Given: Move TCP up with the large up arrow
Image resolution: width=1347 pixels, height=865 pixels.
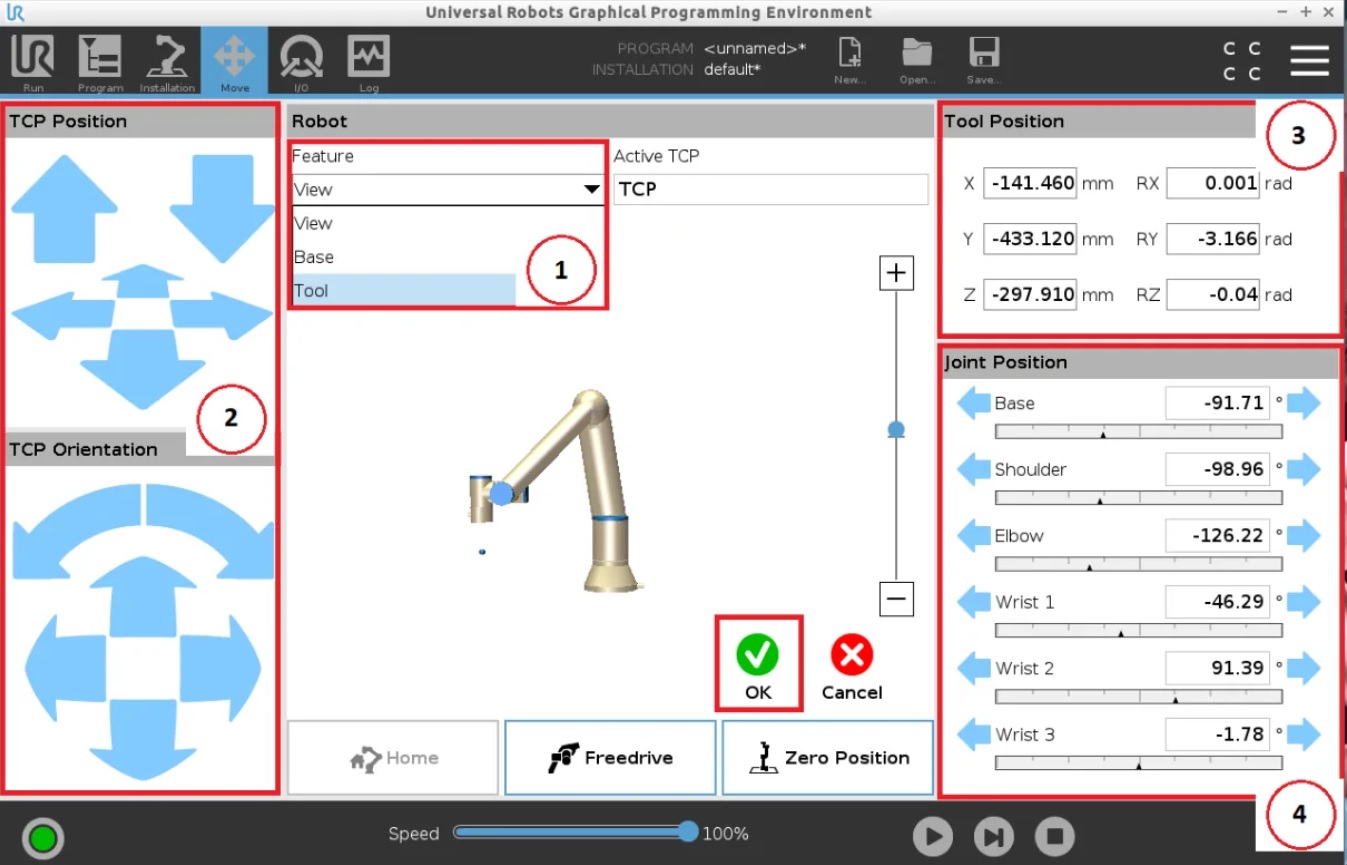Looking at the screenshot, I should (x=64, y=209).
